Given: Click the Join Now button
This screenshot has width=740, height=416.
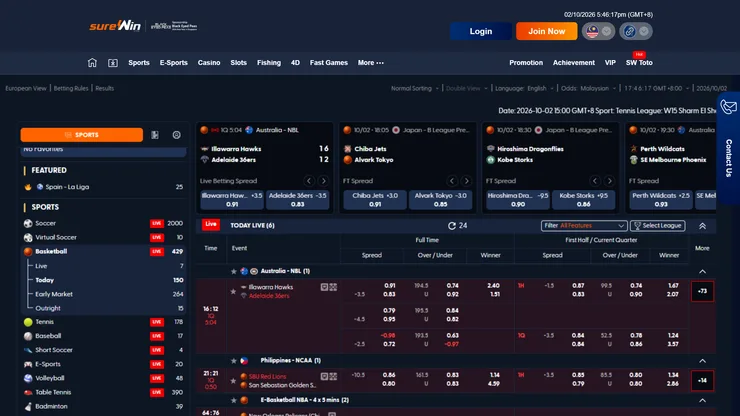Looking at the screenshot, I should [x=547, y=31].
